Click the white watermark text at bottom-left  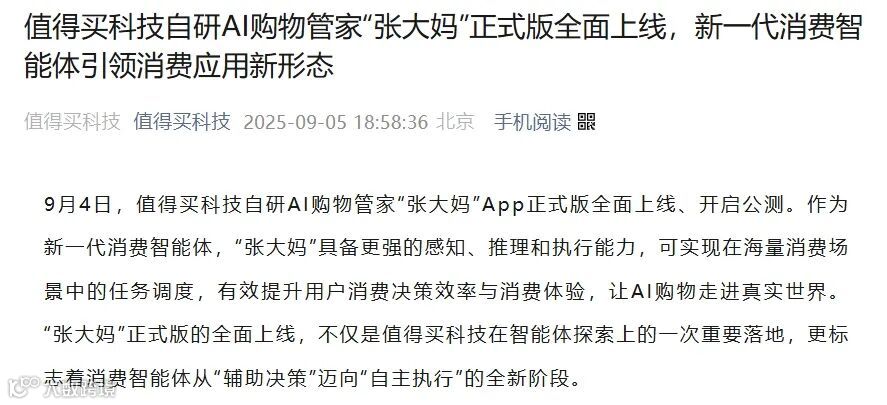click(x=79, y=389)
